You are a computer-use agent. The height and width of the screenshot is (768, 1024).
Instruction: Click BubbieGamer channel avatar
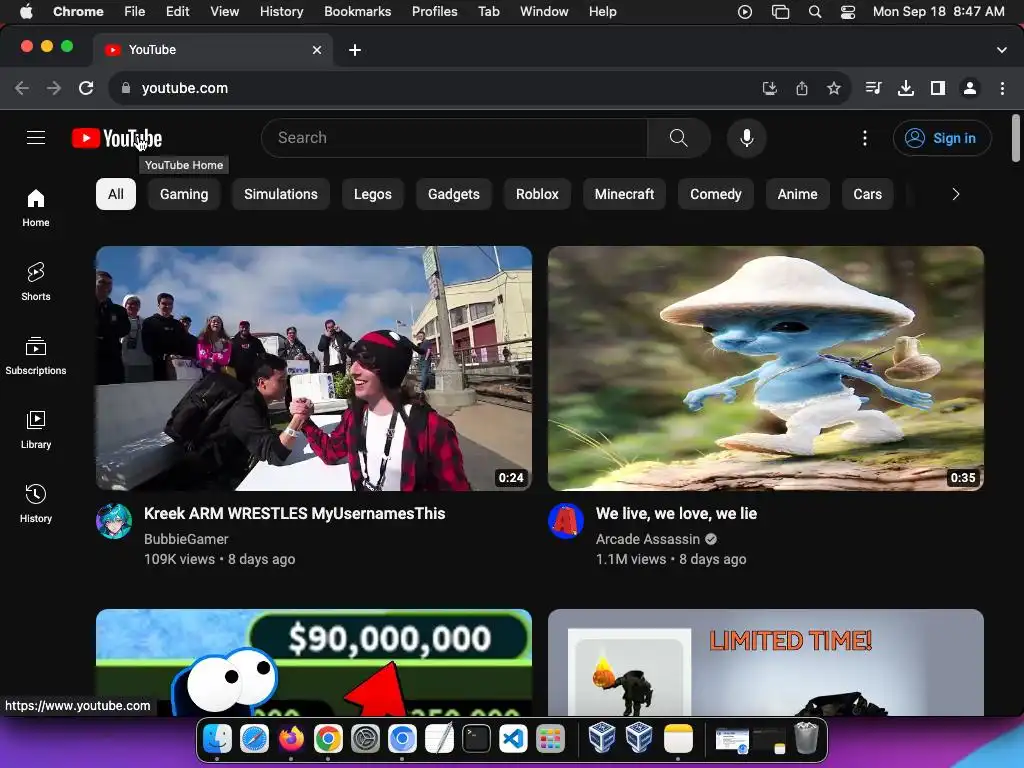click(x=114, y=521)
